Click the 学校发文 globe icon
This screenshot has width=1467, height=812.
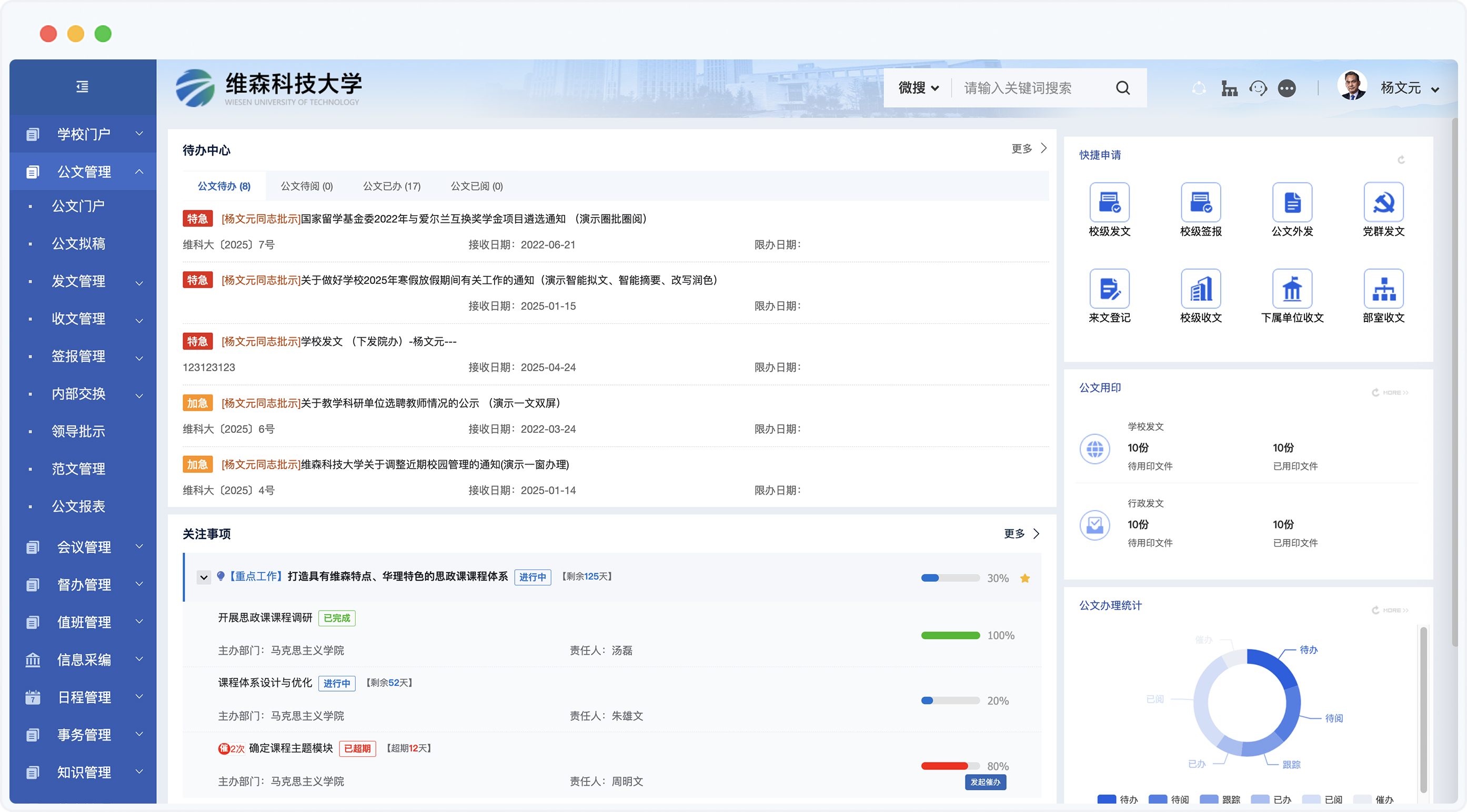[1094, 449]
